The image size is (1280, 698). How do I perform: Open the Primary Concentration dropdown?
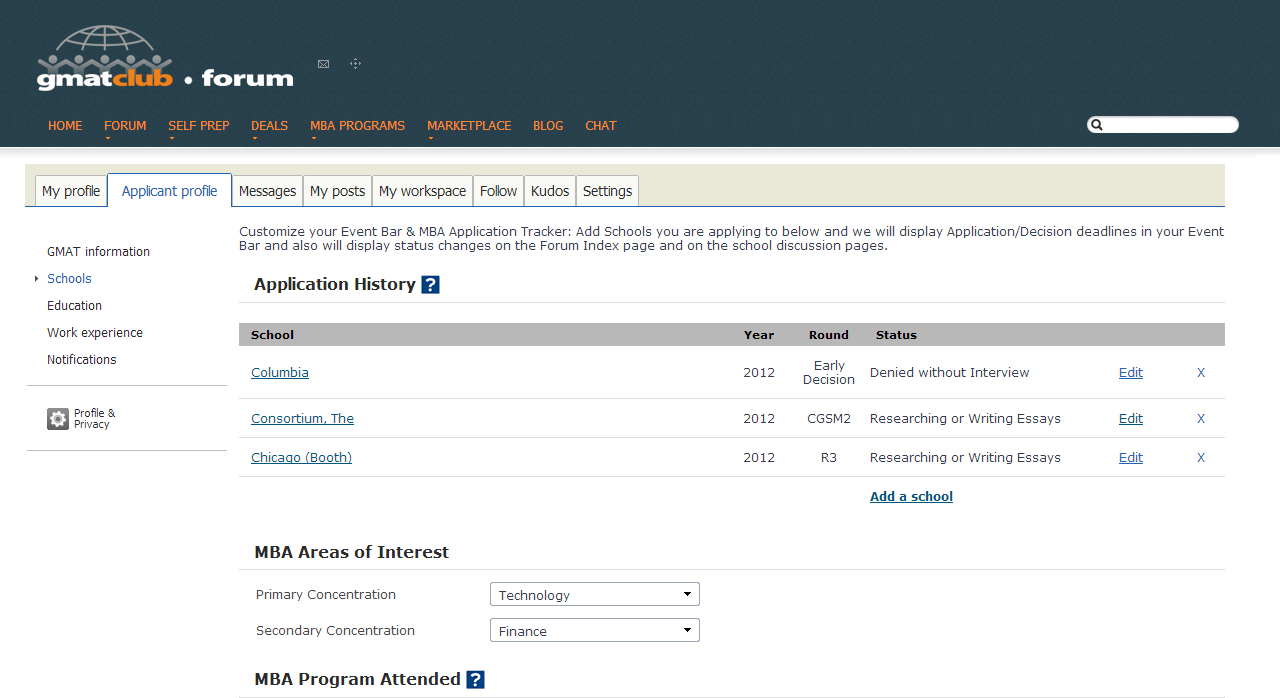coord(594,595)
